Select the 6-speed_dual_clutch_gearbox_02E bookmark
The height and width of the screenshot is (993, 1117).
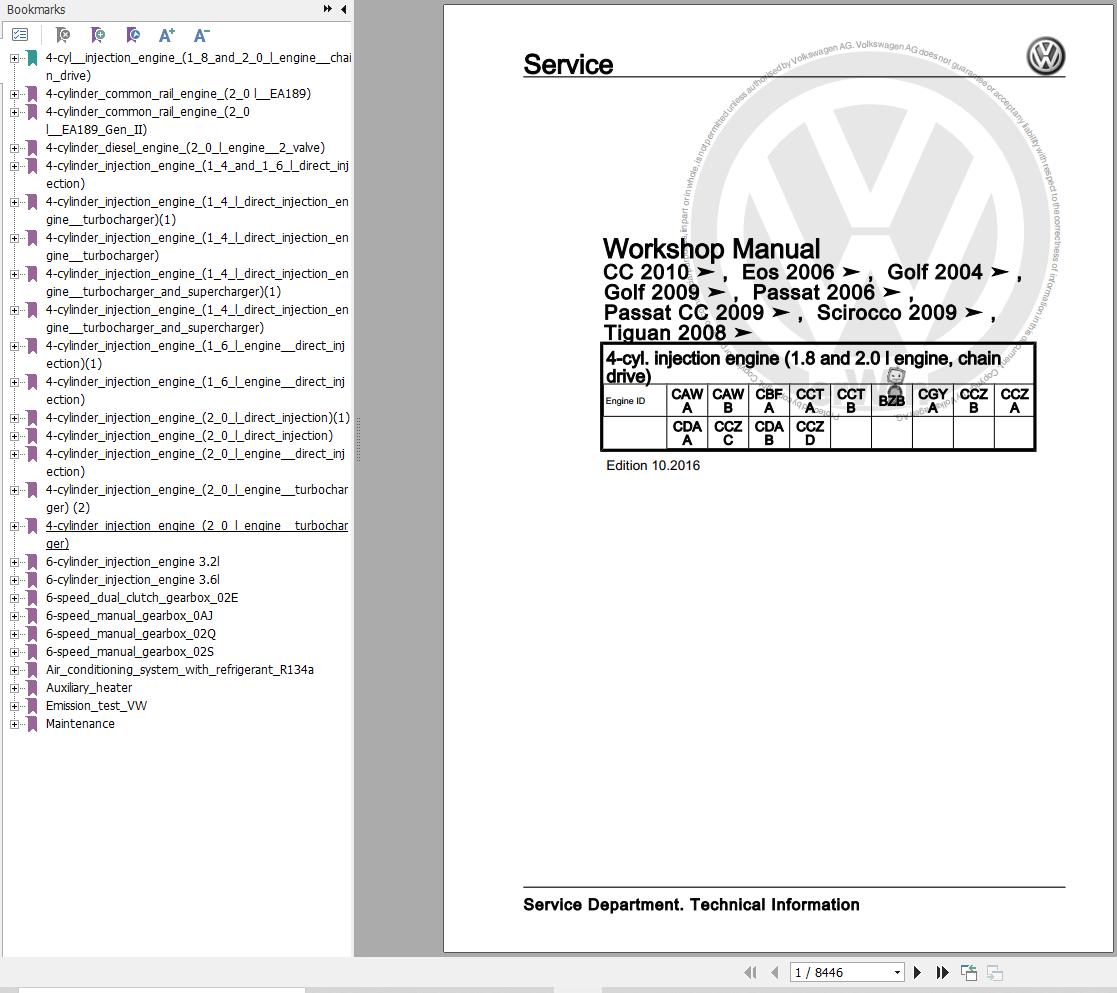142,598
